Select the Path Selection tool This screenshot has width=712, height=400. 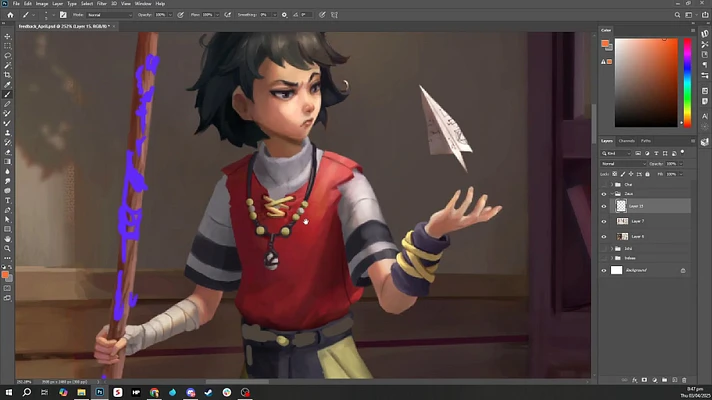point(7,219)
